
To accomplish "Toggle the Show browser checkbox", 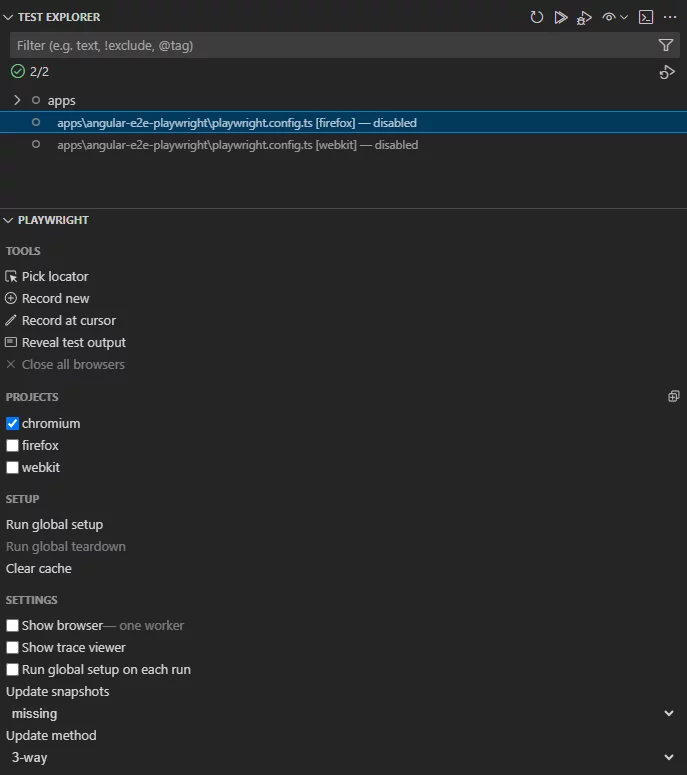I will coord(13,625).
